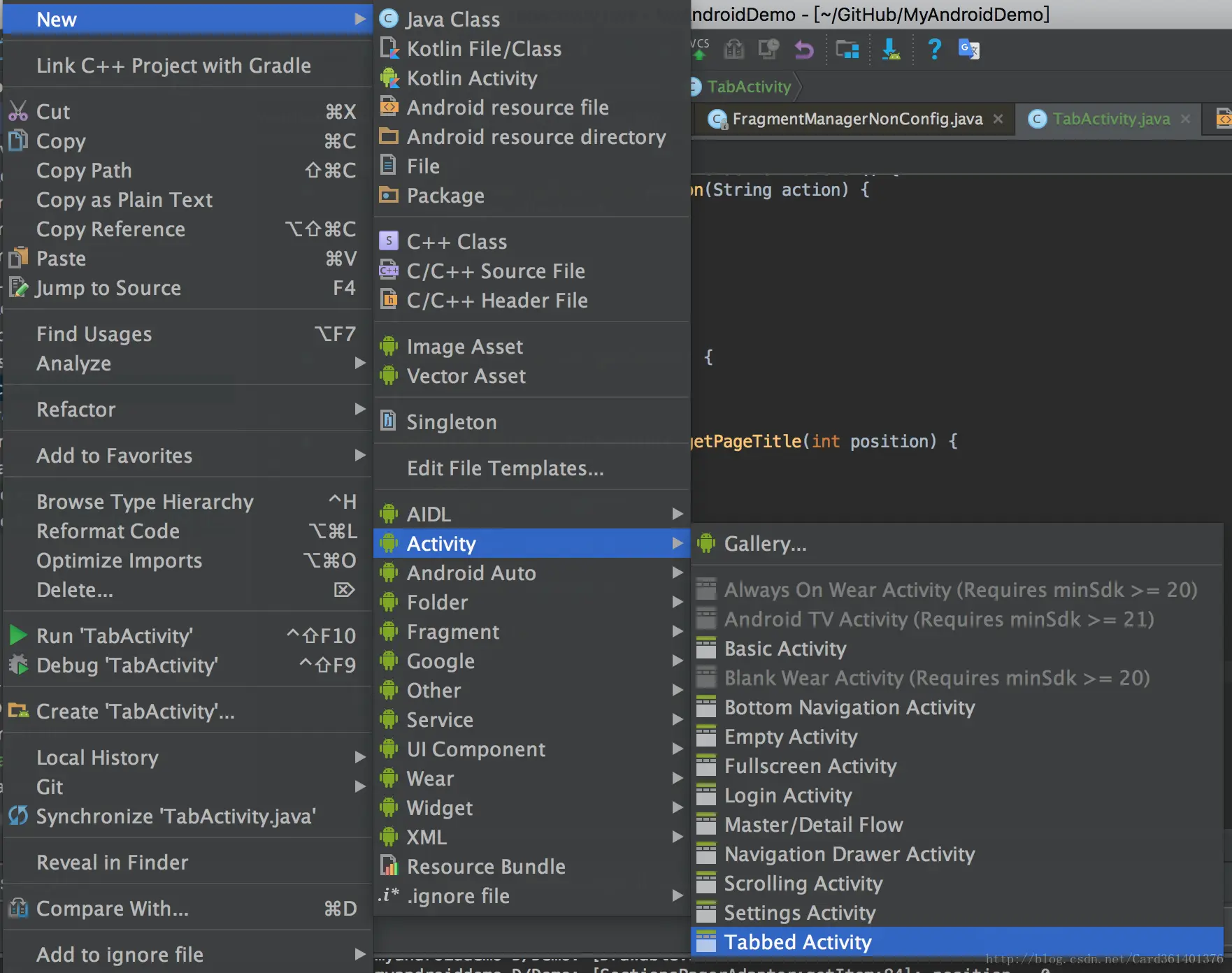Click the Android resource file icon
This screenshot has width=1232, height=973.
tap(389, 107)
